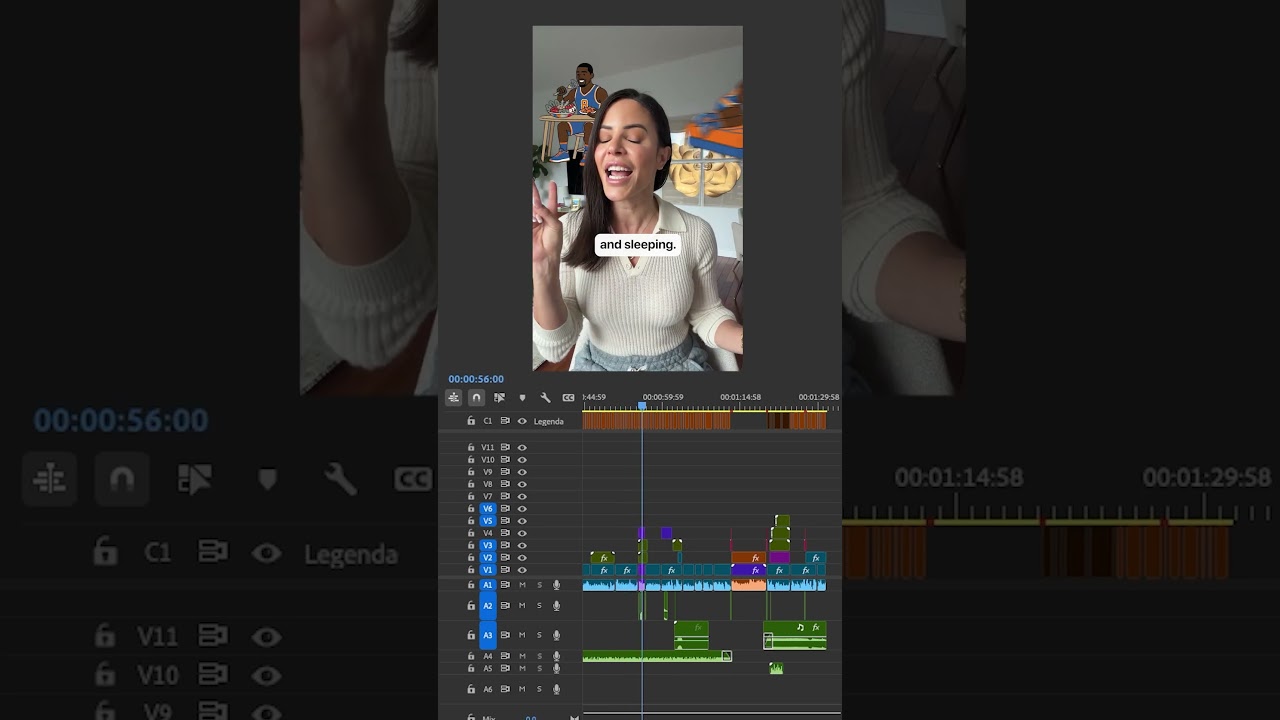Enable voice-over record on track A1

point(556,585)
